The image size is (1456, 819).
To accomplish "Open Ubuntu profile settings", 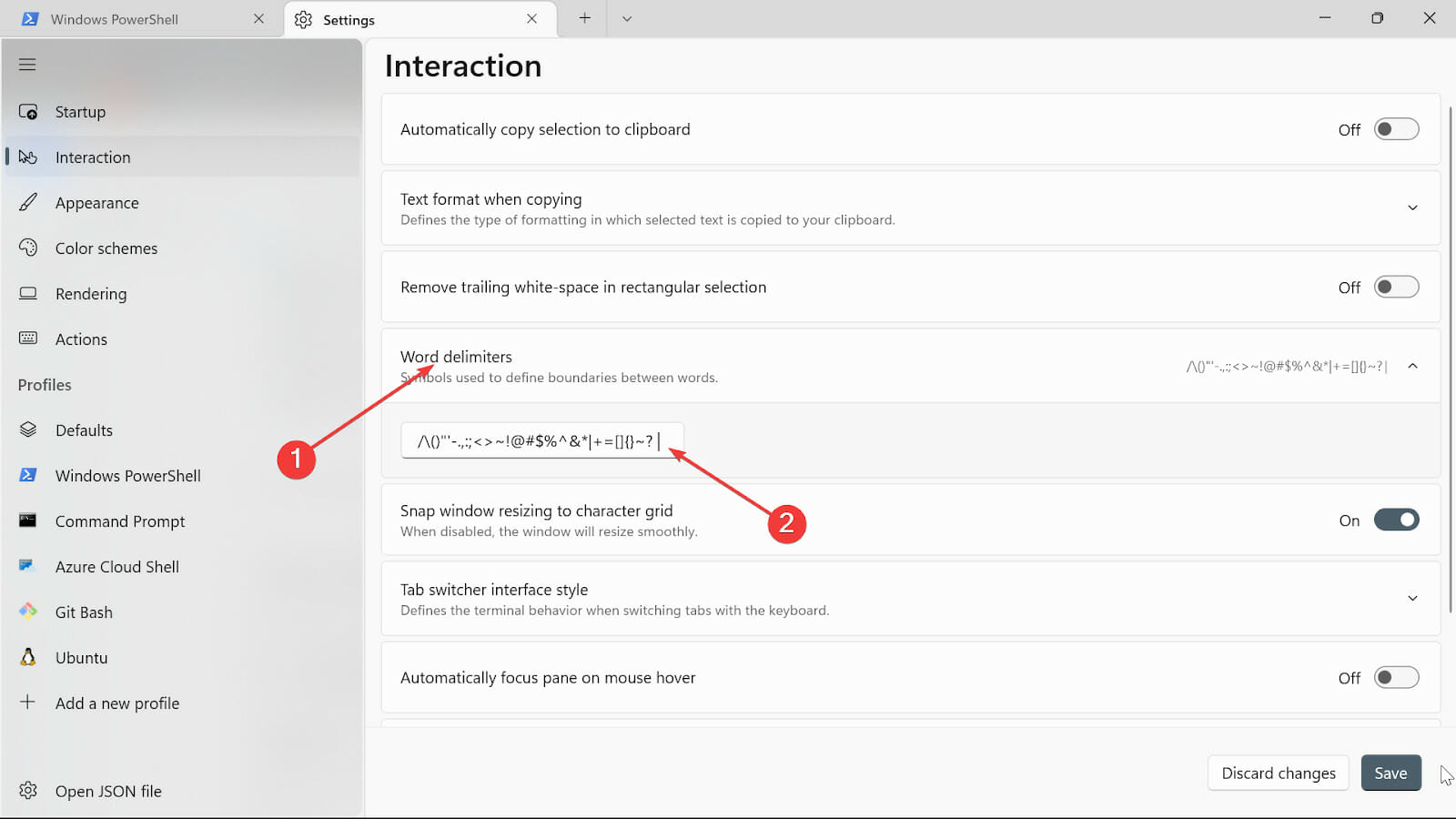I will (182, 658).
